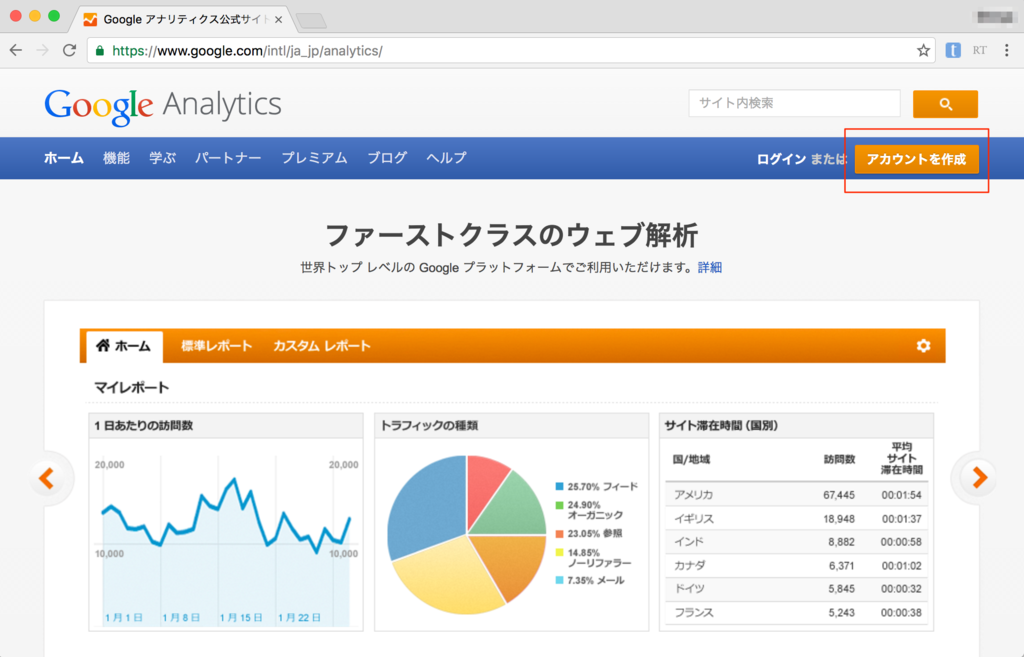Viewport: 1024px width, 657px height.
Task: Open the プレミアム navigation item
Action: (x=314, y=158)
